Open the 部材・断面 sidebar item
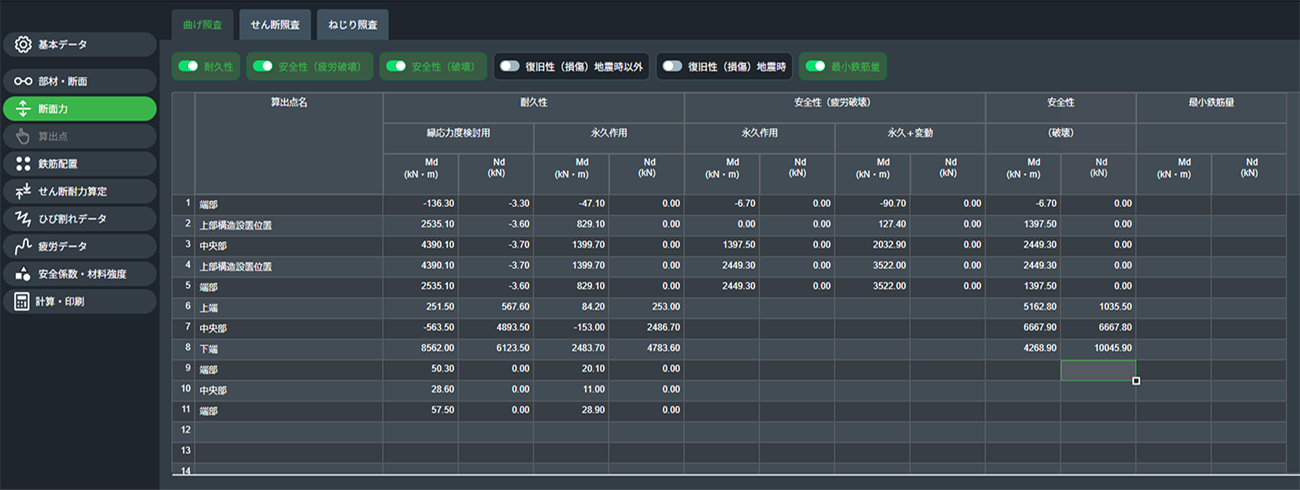Screen dimensions: 1300x490 (x=79, y=80)
